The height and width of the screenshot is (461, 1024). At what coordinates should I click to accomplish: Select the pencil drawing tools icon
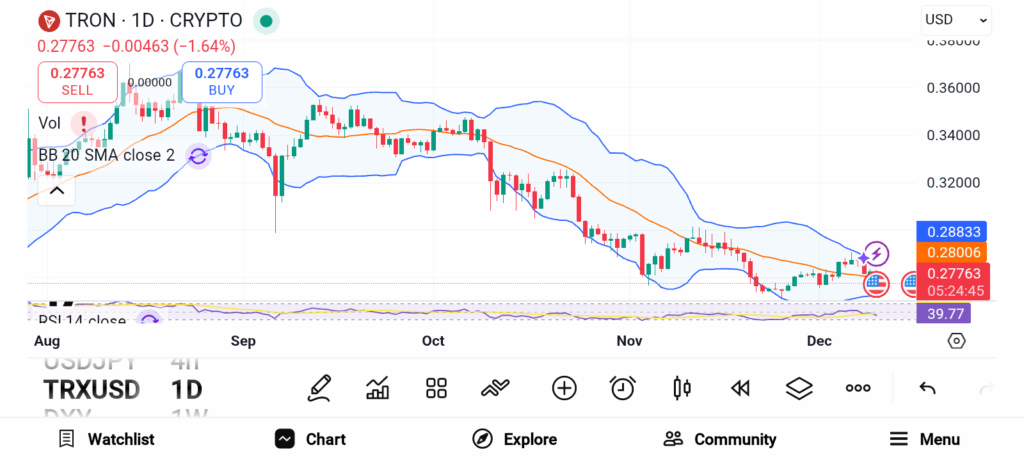pos(319,388)
